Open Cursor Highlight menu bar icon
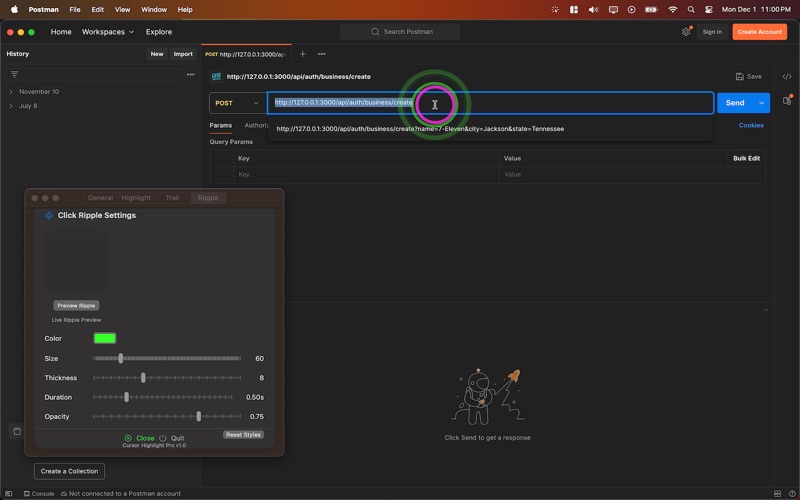Screen dimensions: 800x500 (555, 9)
